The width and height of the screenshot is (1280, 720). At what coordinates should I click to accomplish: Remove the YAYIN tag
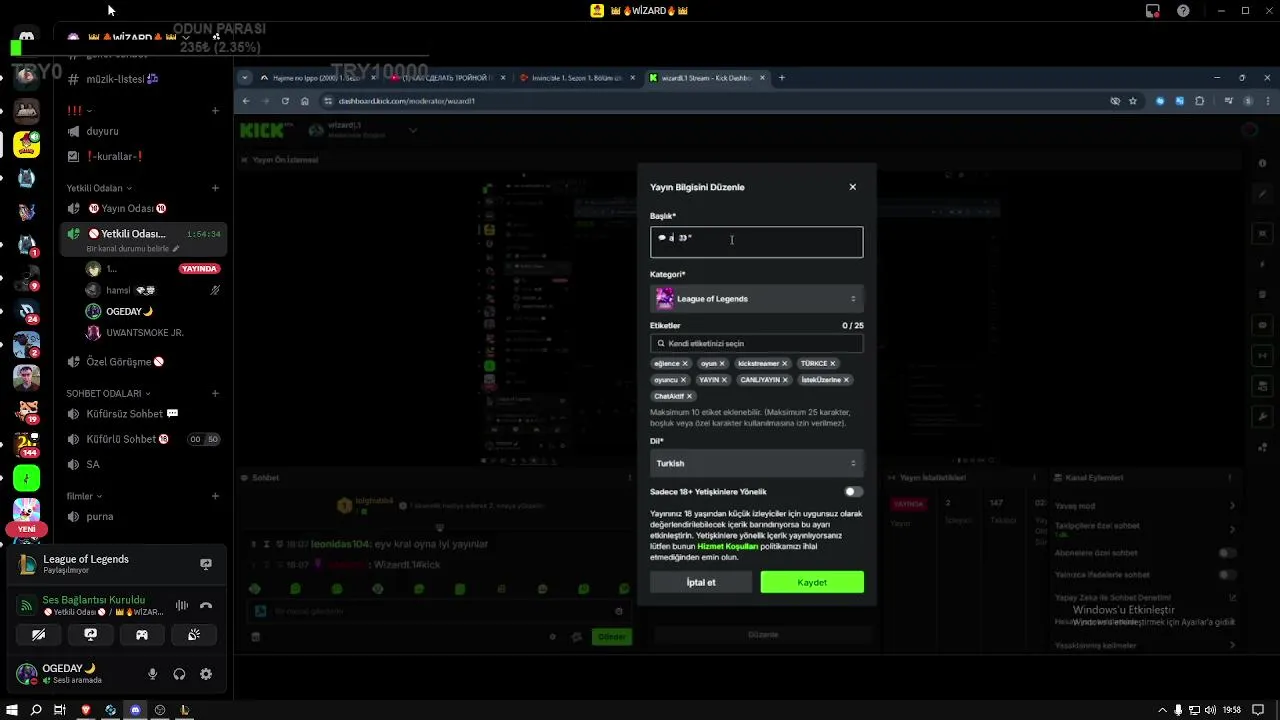pos(724,380)
